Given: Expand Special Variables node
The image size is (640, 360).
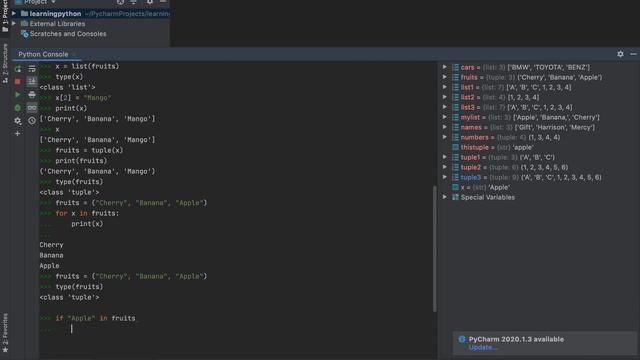Looking at the screenshot, I should (445, 197).
